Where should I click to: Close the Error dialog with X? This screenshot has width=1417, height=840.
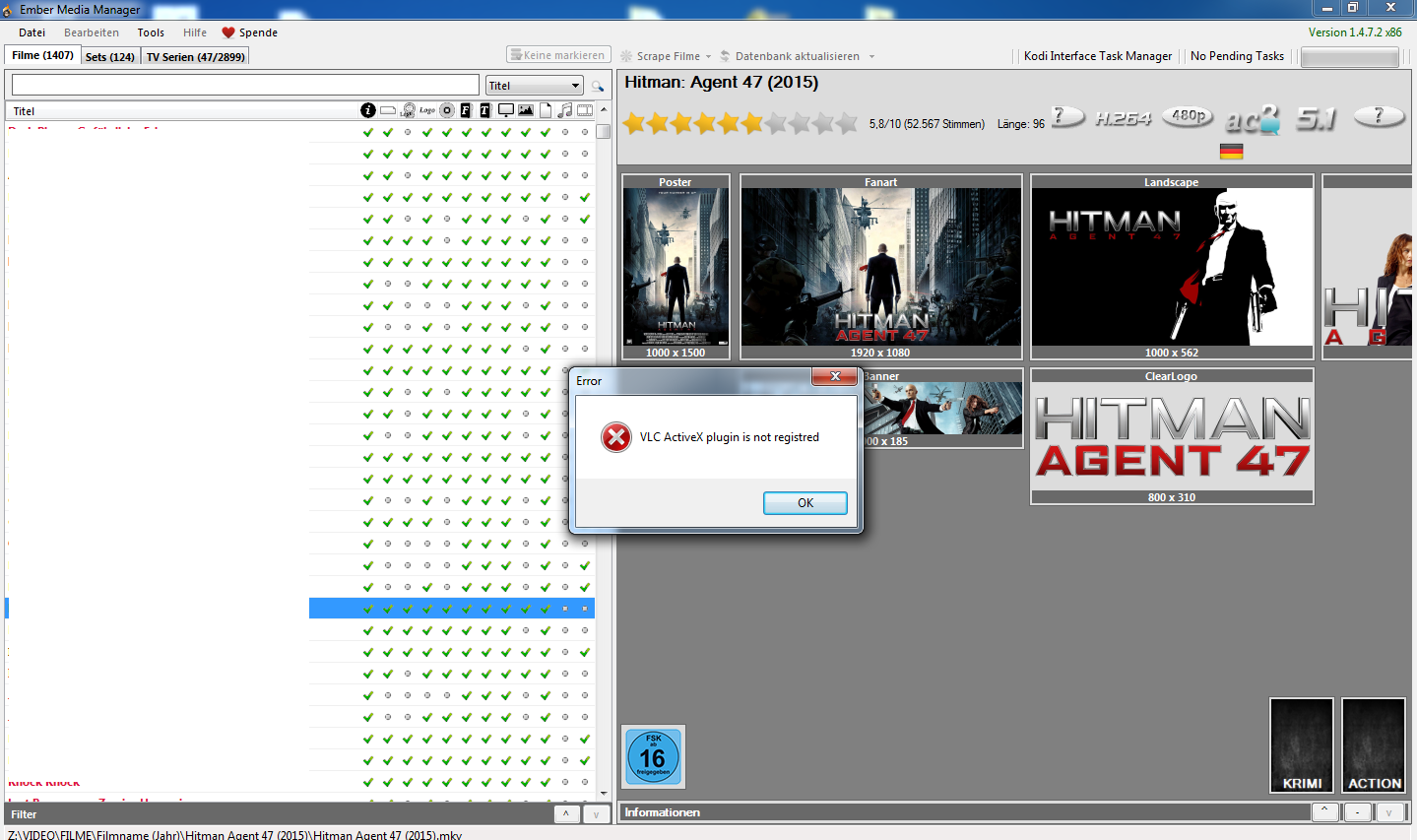[x=834, y=376]
